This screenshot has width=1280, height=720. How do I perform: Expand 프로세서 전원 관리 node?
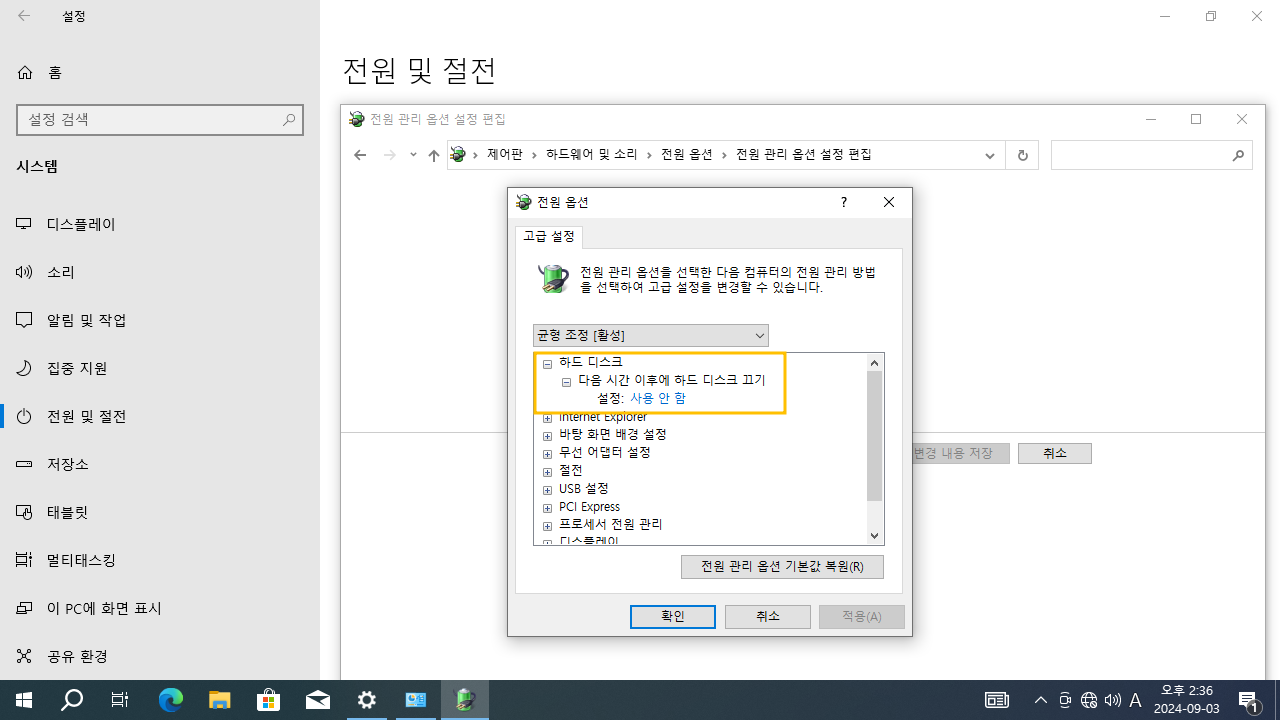click(547, 526)
